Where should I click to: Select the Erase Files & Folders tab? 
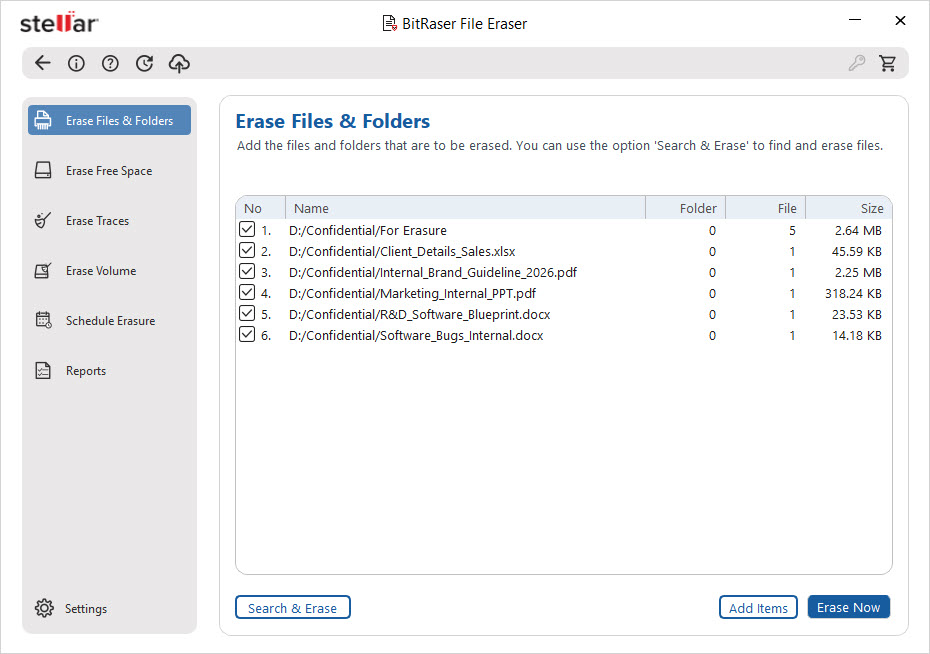coord(109,120)
